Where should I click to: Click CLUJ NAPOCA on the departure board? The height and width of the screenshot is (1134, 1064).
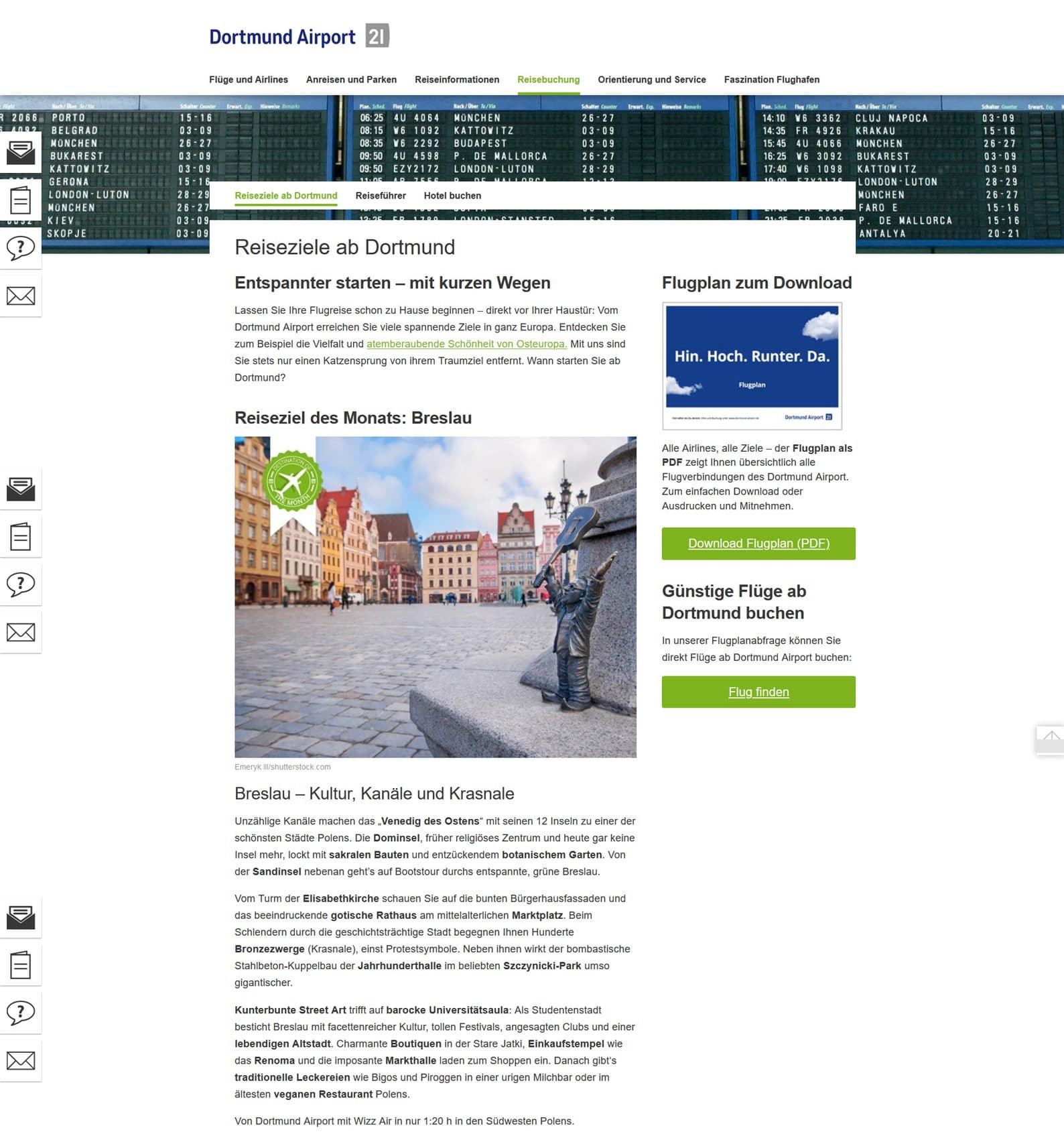tap(891, 118)
